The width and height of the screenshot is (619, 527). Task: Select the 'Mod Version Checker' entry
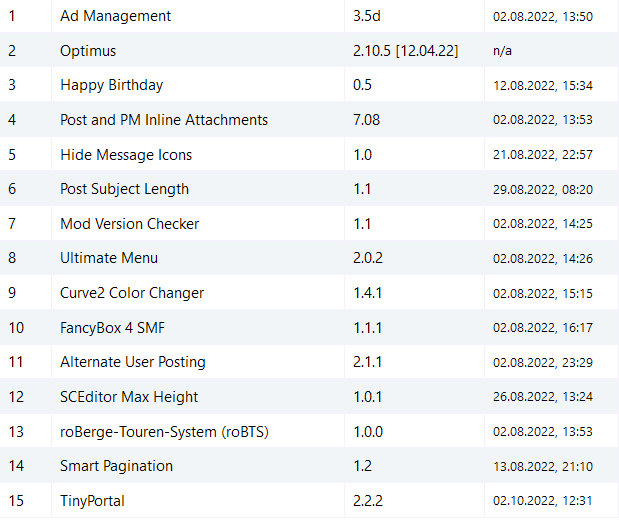129,224
